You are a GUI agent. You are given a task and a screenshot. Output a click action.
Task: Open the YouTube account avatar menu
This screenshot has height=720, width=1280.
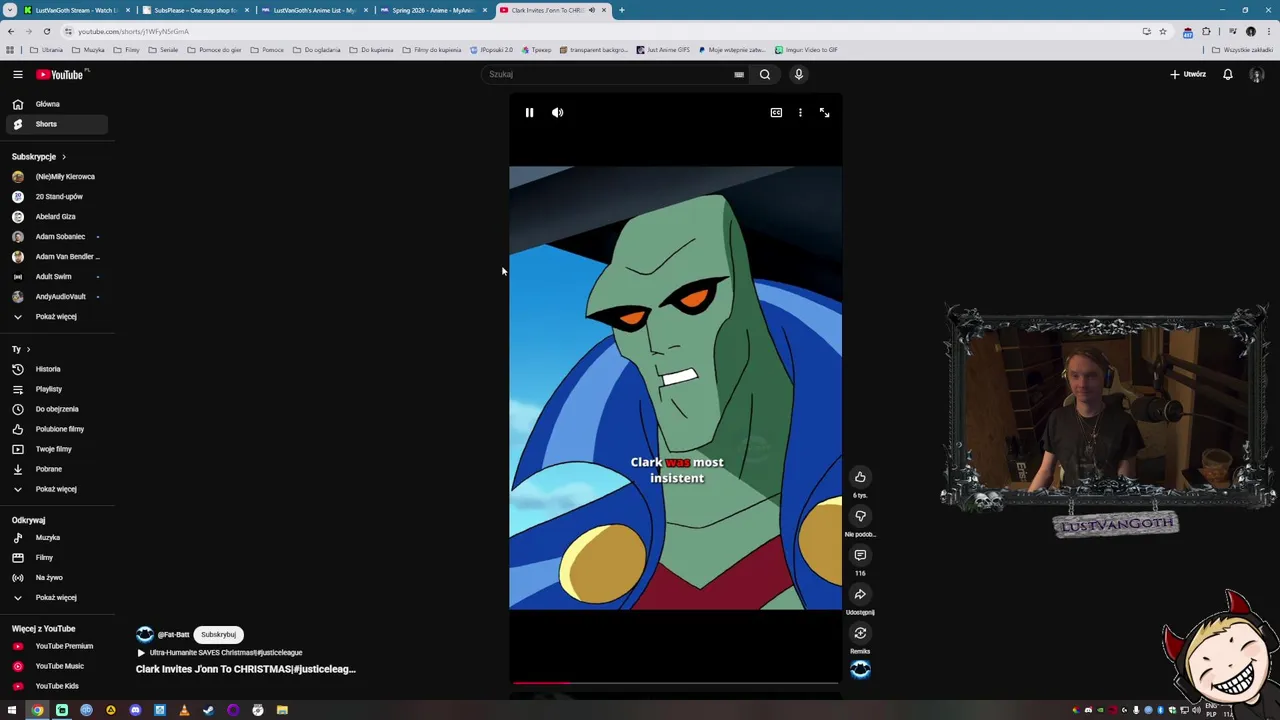(1257, 74)
